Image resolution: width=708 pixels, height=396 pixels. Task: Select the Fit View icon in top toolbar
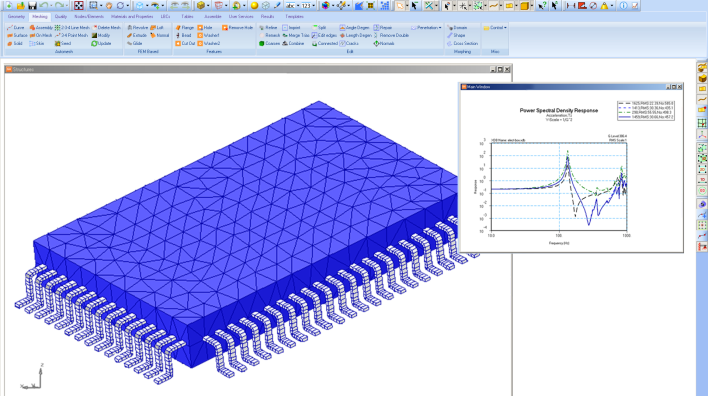[79, 5]
